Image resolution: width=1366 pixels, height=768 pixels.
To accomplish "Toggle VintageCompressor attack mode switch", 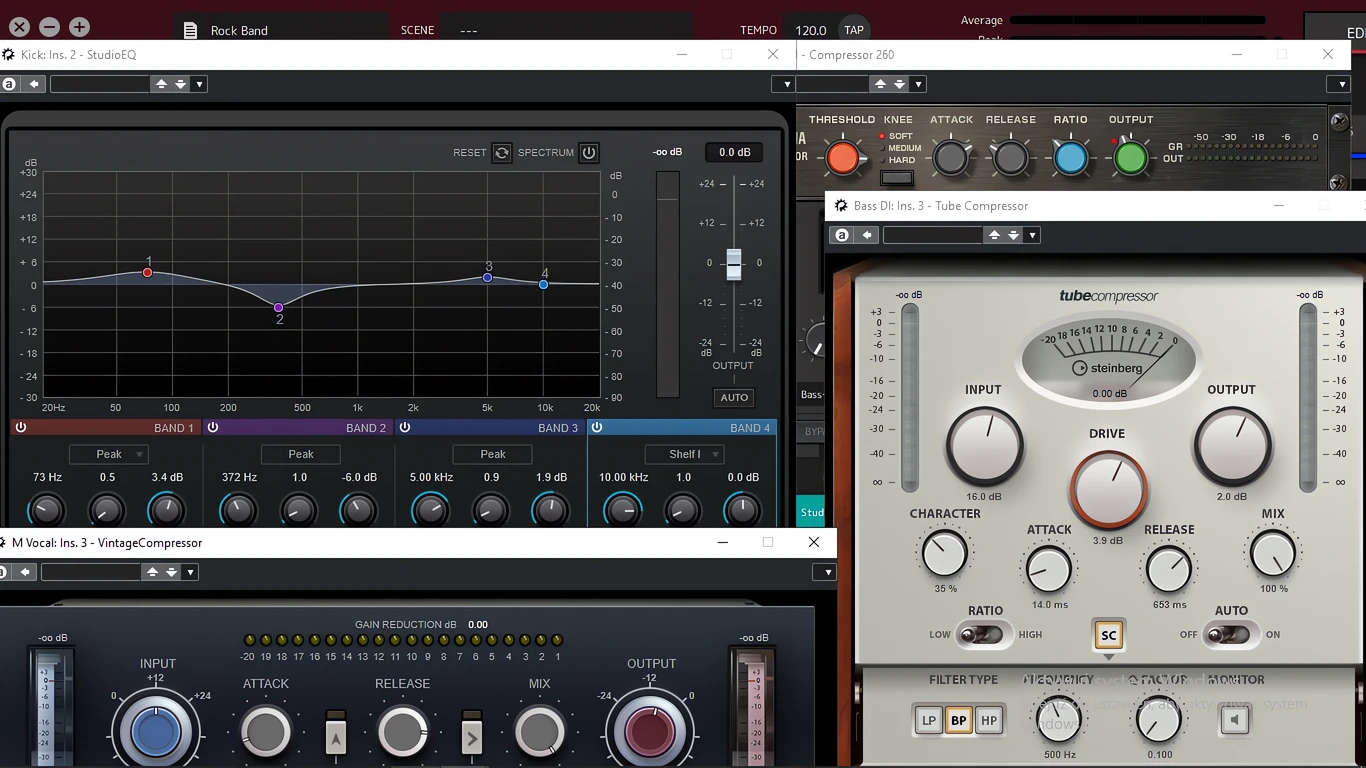I will coord(336,736).
